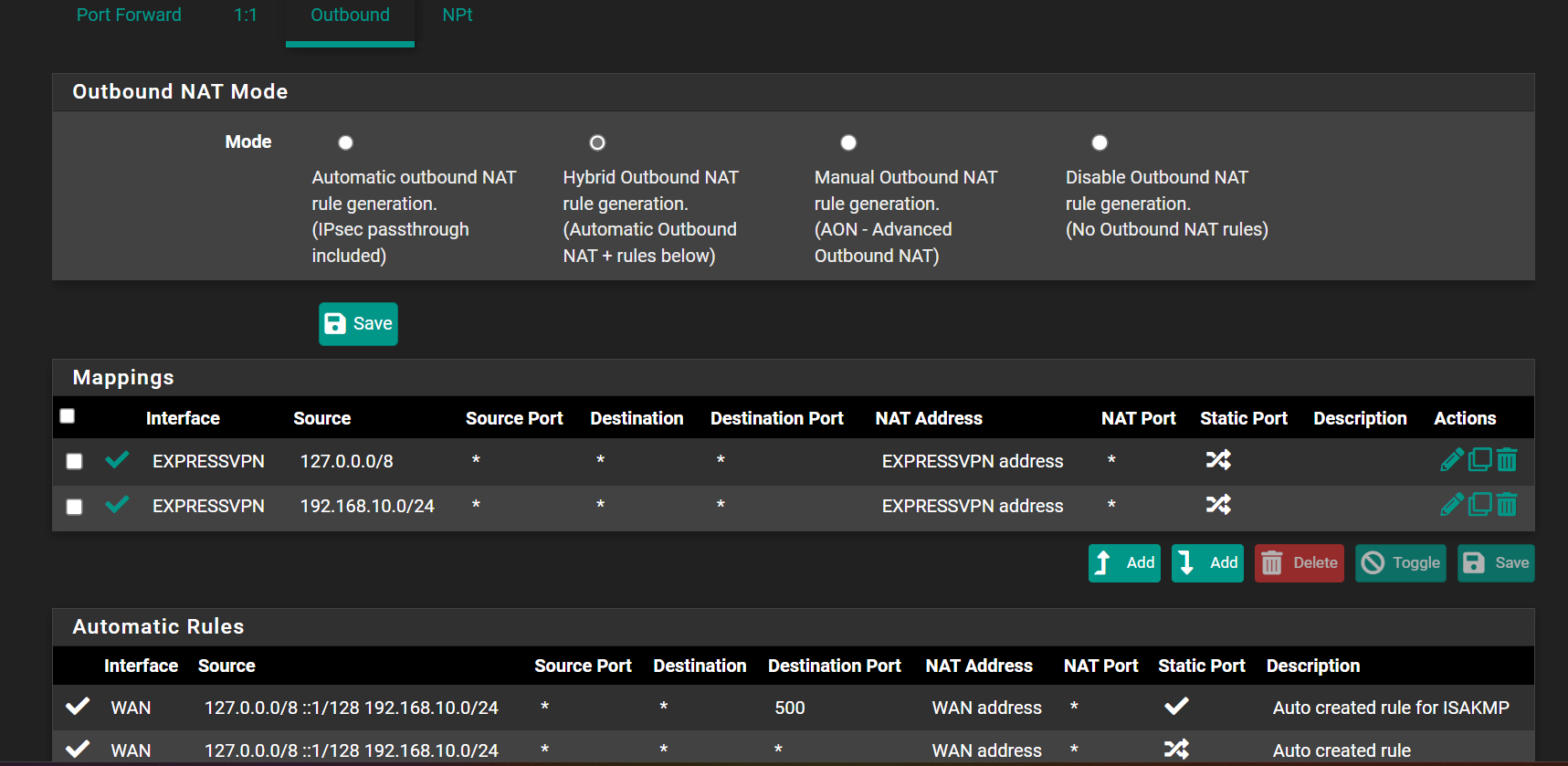1568x766 pixels.
Task: Open the Port Forward tab
Action: 129,15
